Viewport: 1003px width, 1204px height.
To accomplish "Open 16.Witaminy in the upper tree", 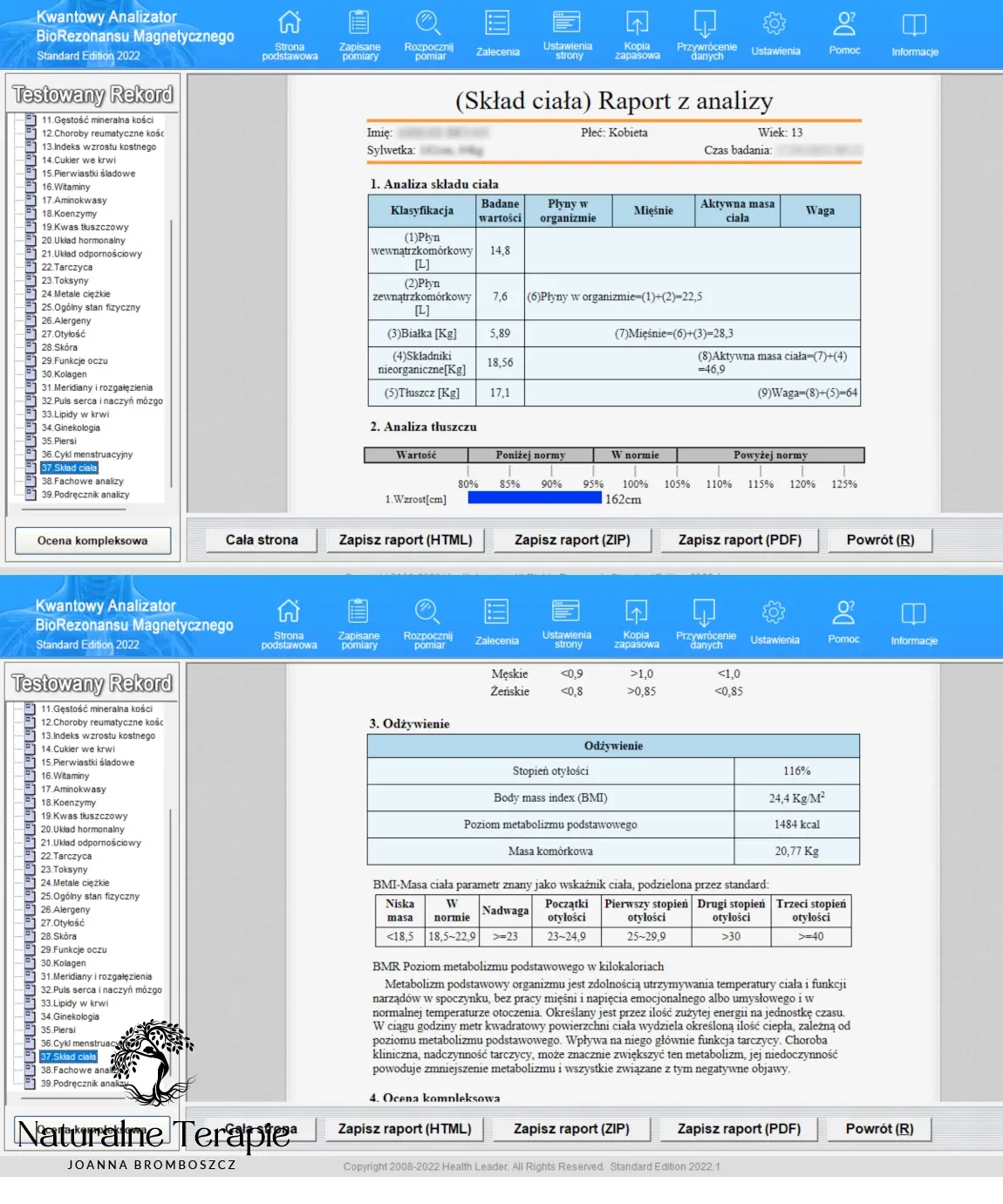I will (65, 187).
